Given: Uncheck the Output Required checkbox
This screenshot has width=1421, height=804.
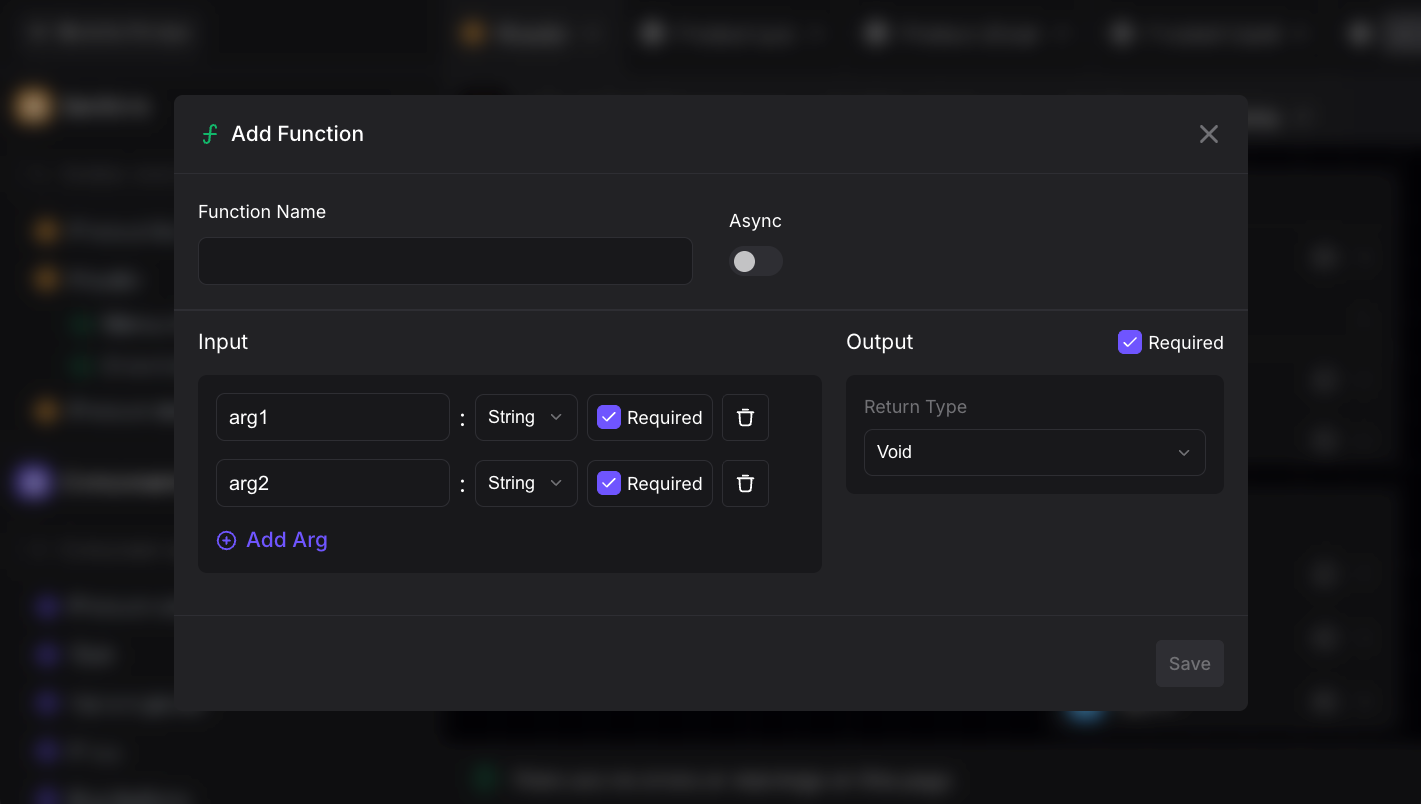Looking at the screenshot, I should [x=1130, y=342].
